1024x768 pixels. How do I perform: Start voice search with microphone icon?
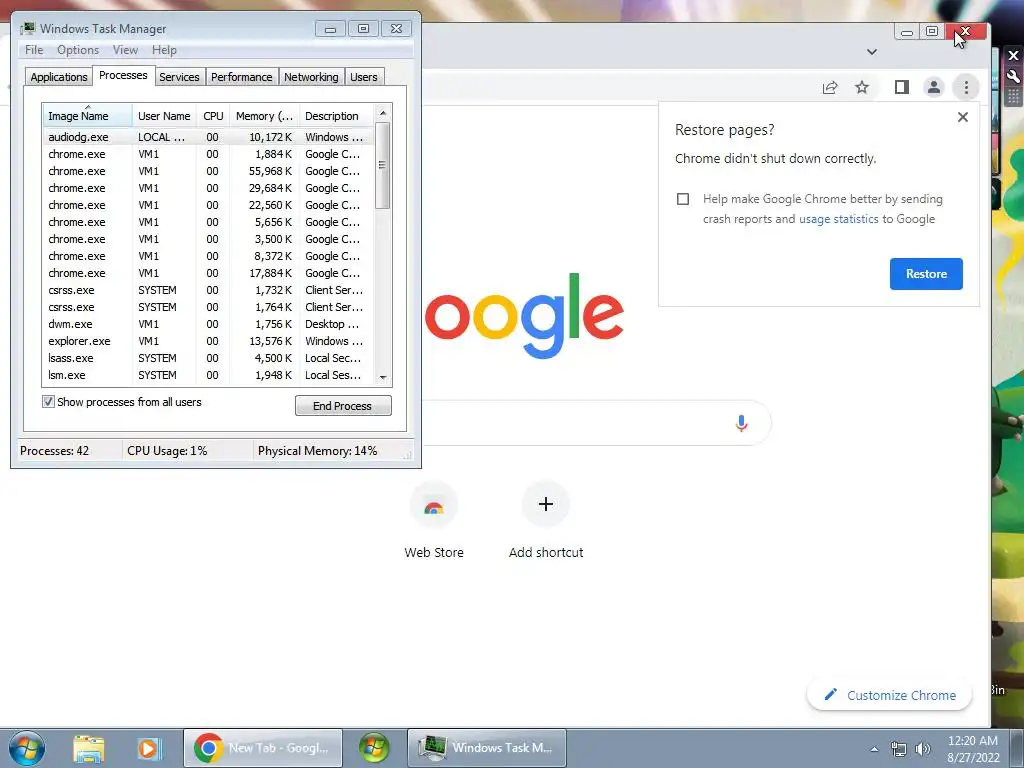(x=741, y=423)
